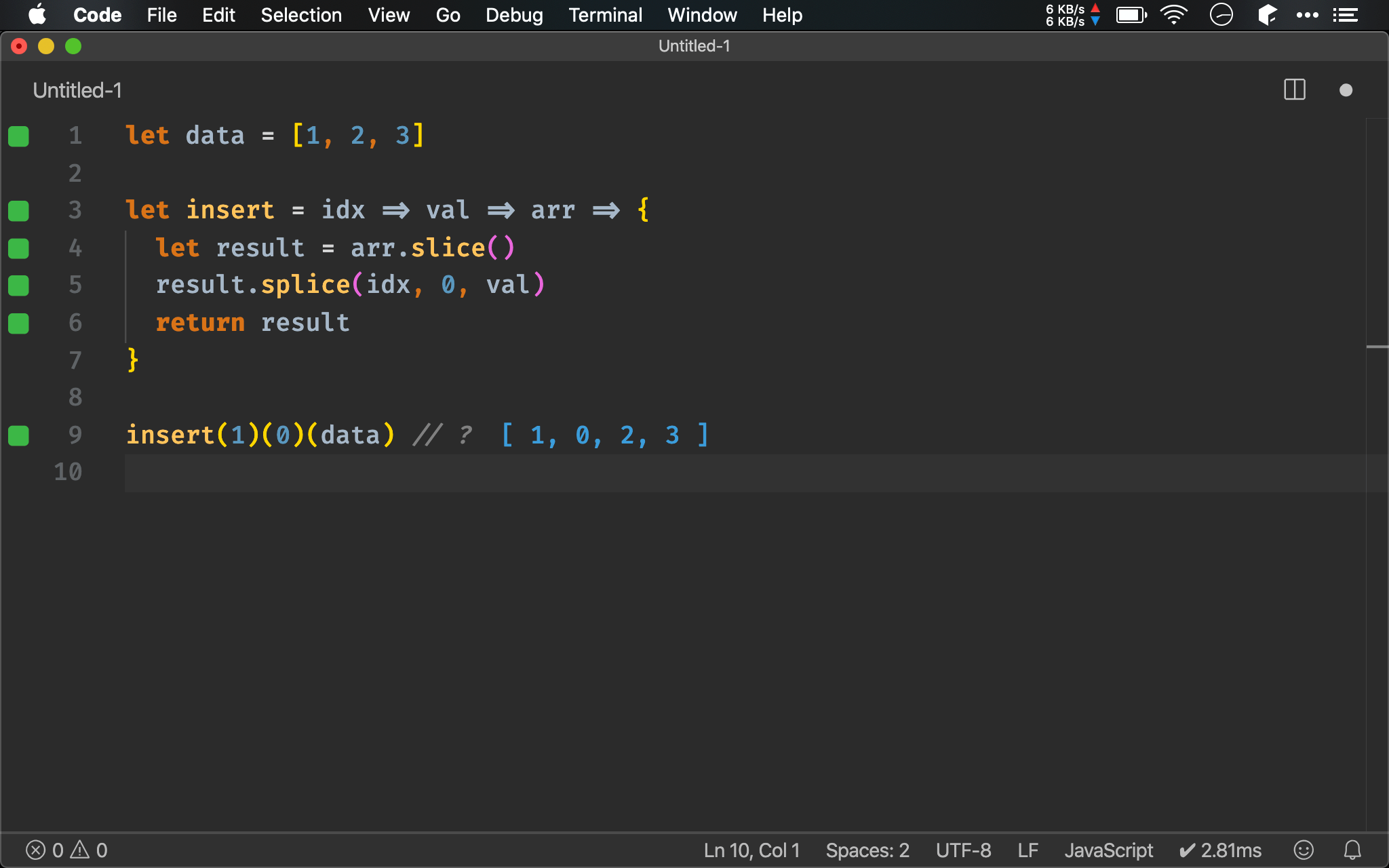The height and width of the screenshot is (868, 1389).
Task: Click the Quokka '2.81ms' status item
Action: pos(1220,850)
